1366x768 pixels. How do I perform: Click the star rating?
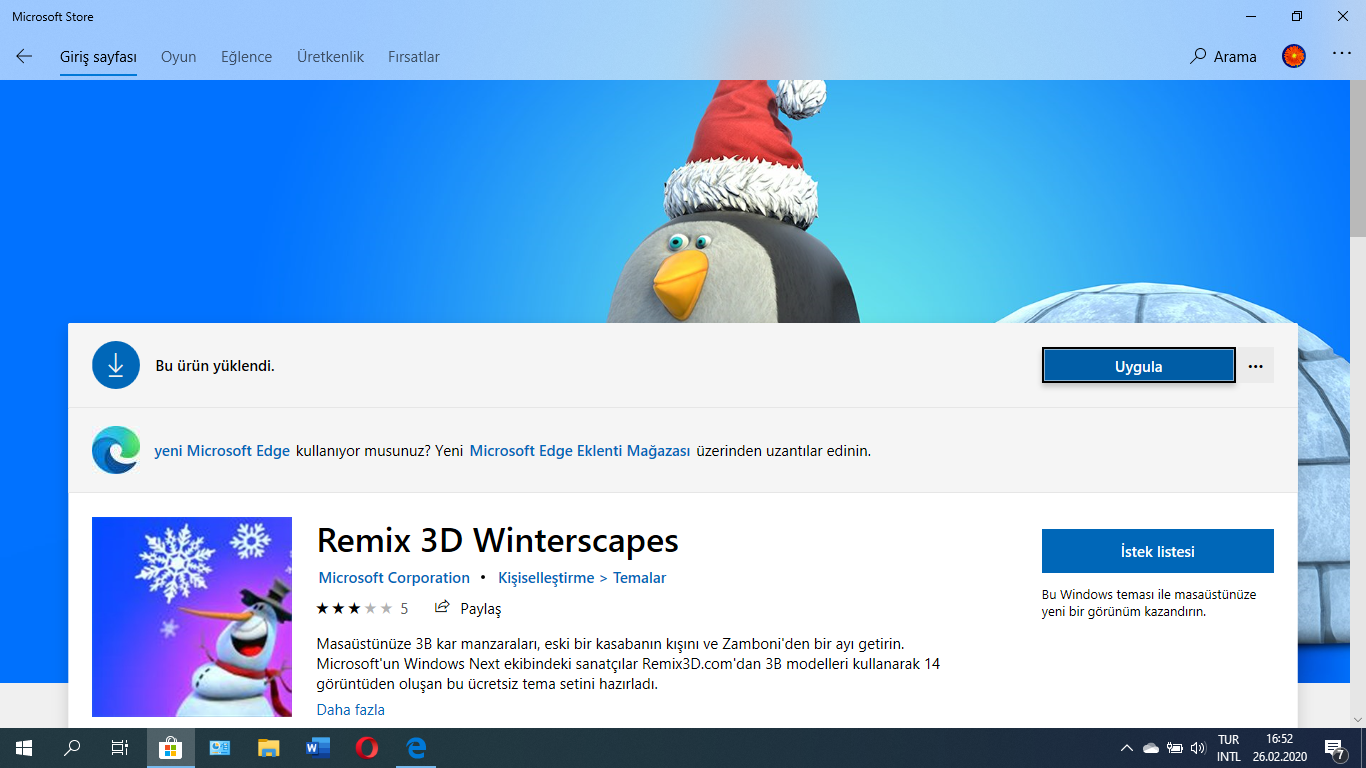[354, 608]
